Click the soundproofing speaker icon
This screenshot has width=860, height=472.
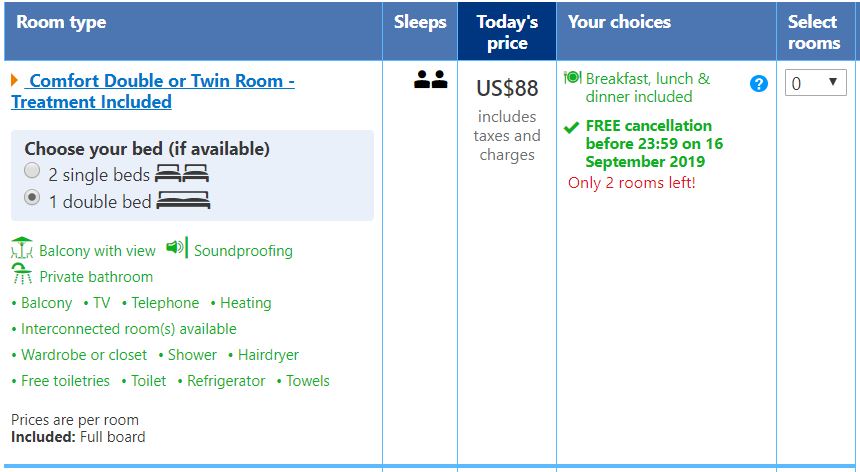pos(177,247)
